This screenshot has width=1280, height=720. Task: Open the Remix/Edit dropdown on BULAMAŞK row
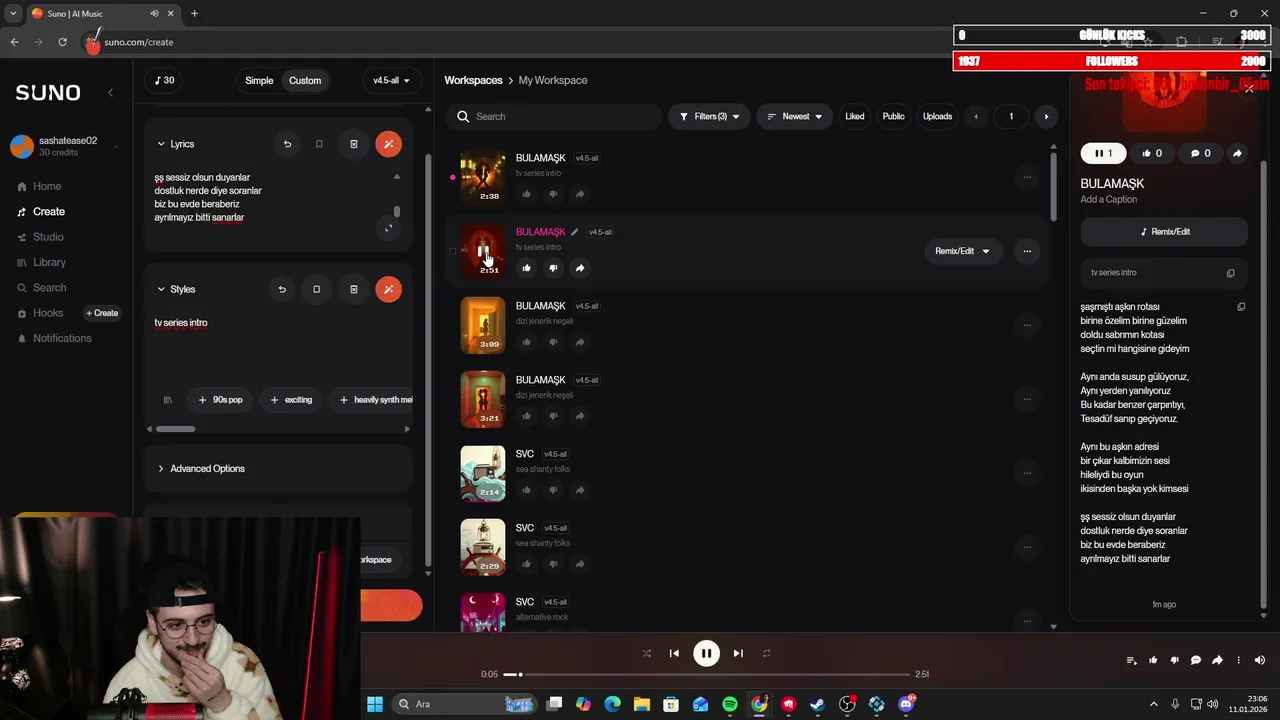click(962, 251)
